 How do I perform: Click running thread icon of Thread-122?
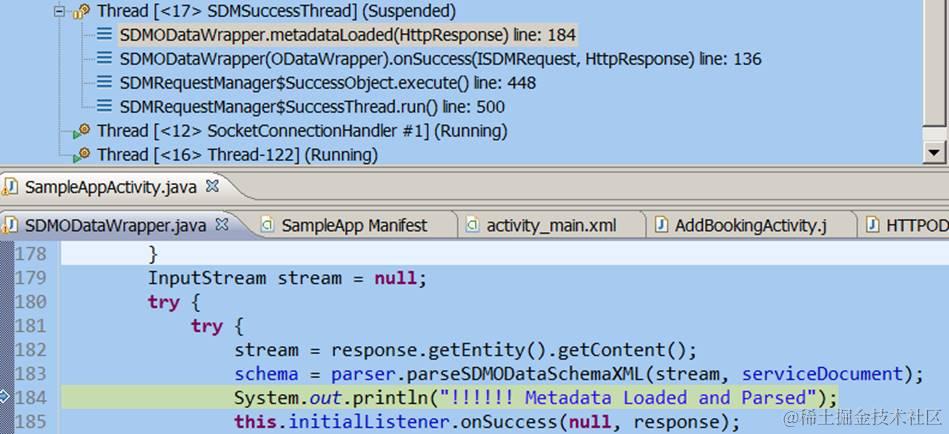click(x=82, y=155)
